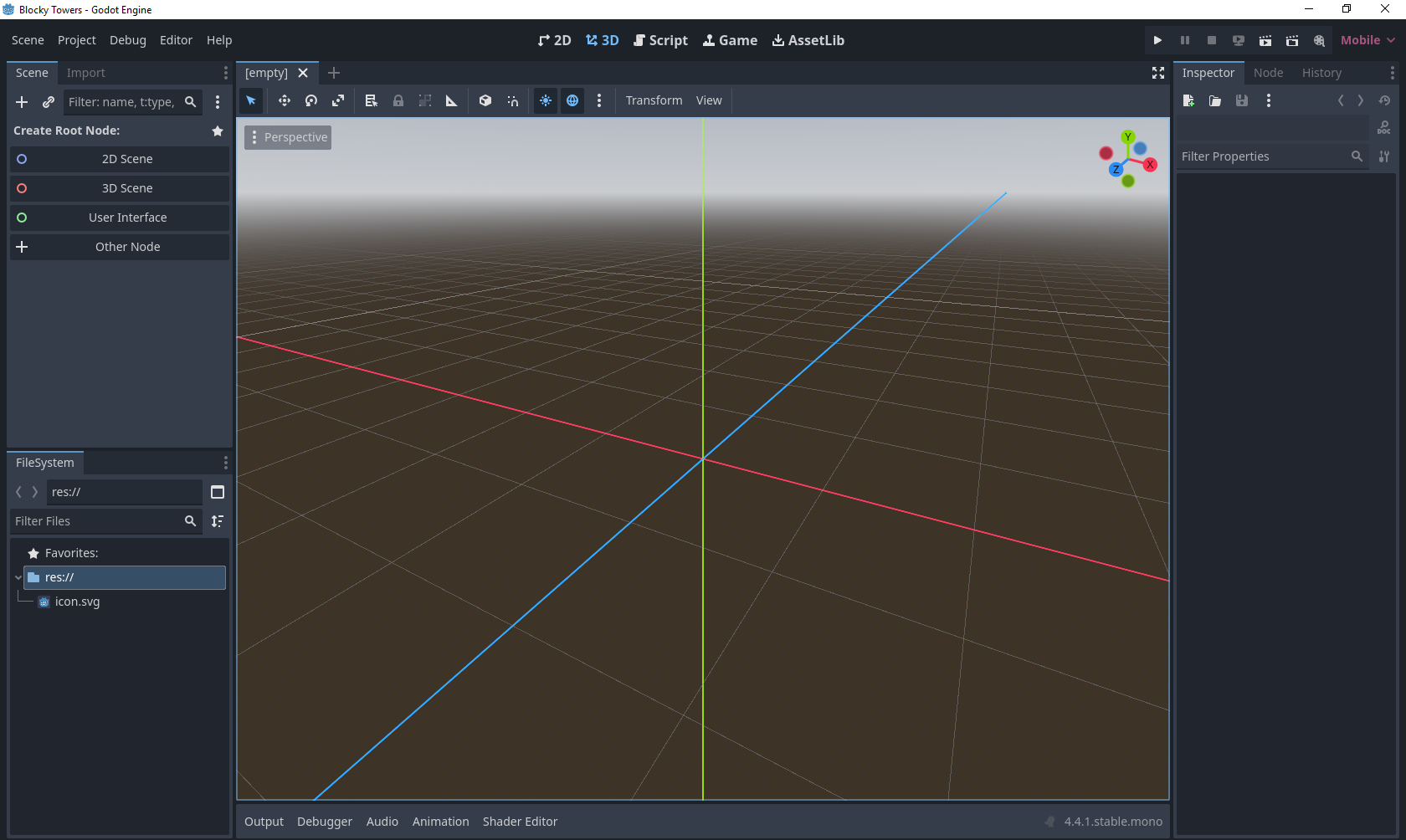Select the ruler mode icon
The image size is (1406, 840).
tap(452, 100)
